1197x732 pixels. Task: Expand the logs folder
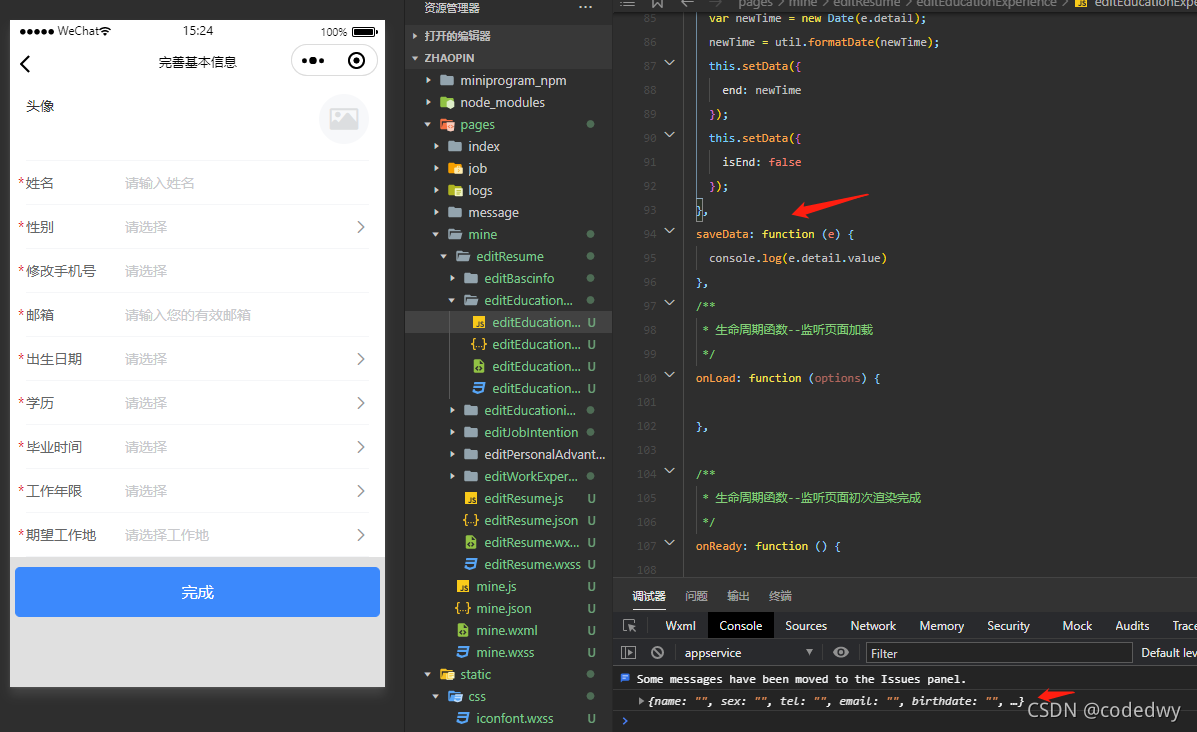point(508,191)
